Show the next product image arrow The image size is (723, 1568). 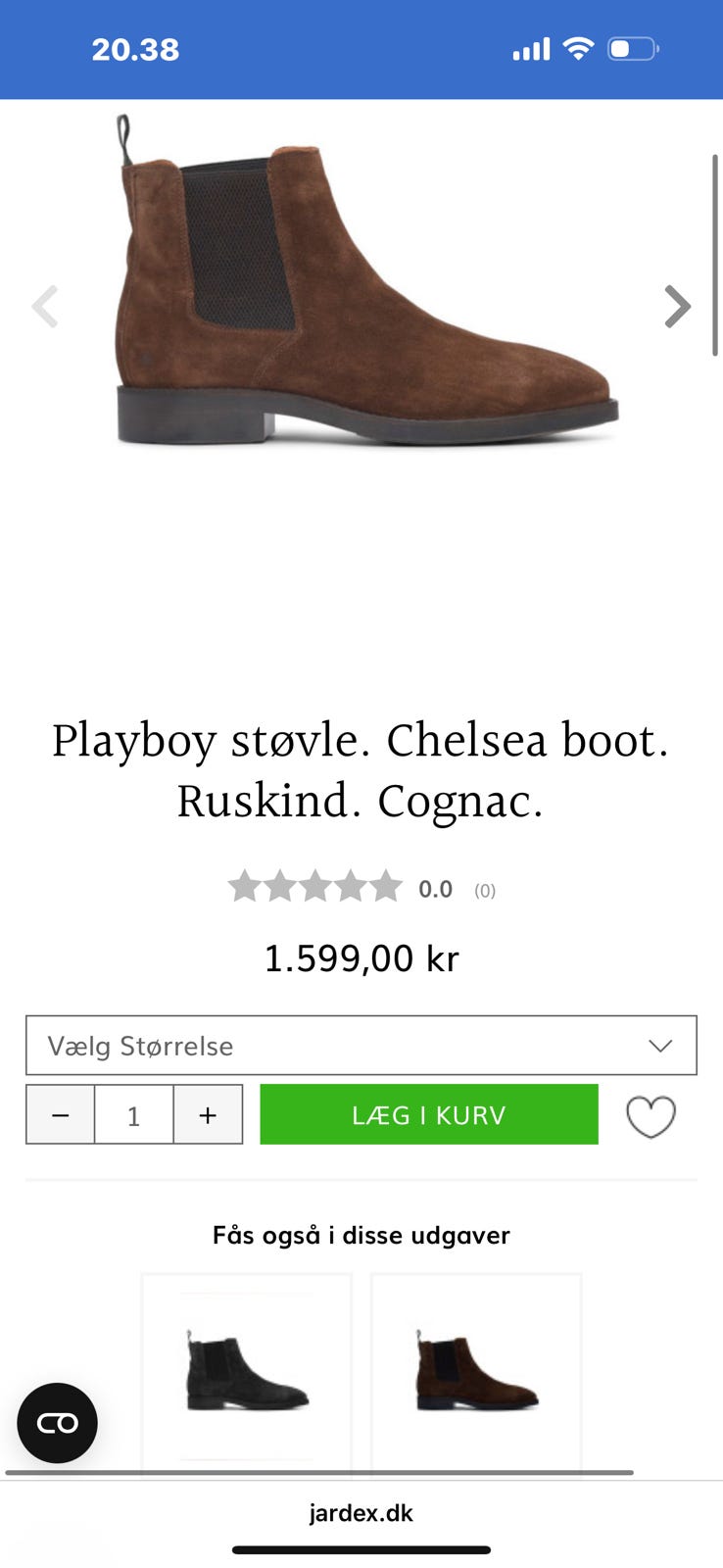[677, 307]
